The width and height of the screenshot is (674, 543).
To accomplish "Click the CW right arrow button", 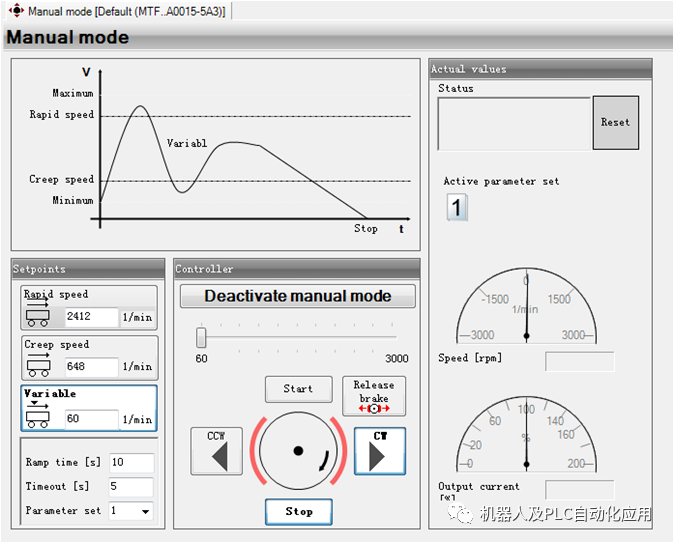I will pos(380,451).
